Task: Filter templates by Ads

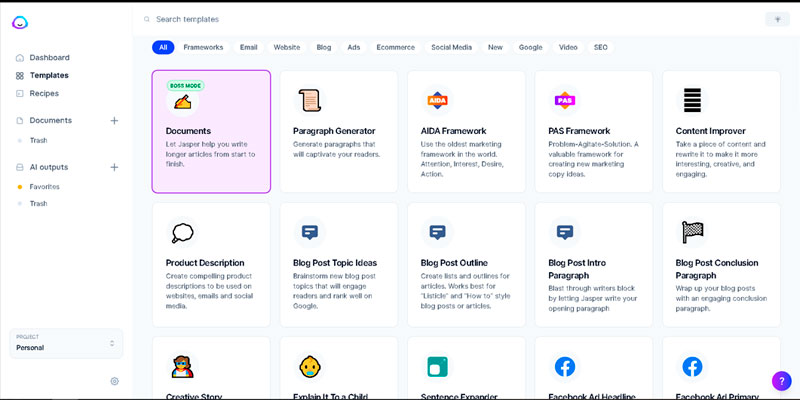Action: point(354,47)
